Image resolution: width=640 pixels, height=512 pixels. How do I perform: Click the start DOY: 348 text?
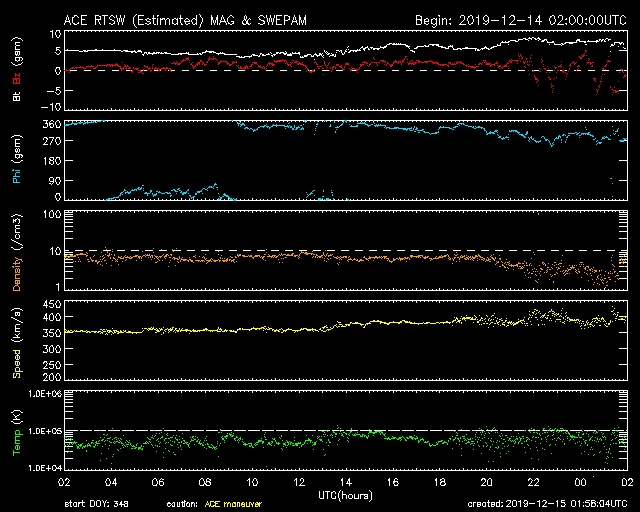pos(96,504)
